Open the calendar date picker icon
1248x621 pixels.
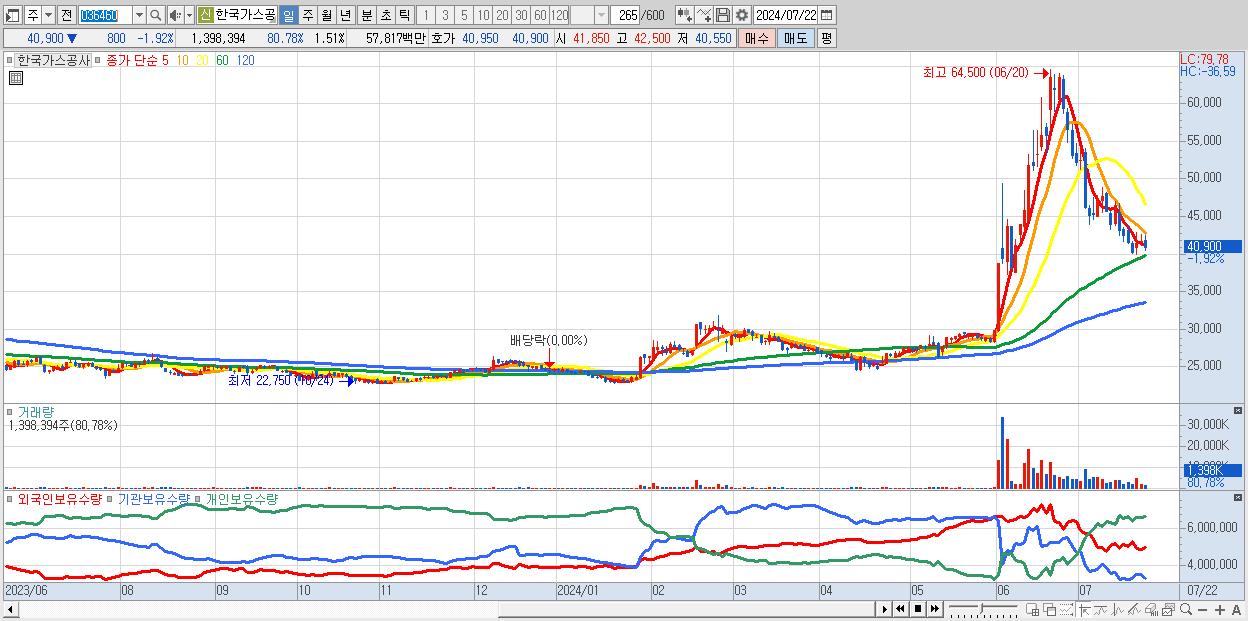pos(827,15)
